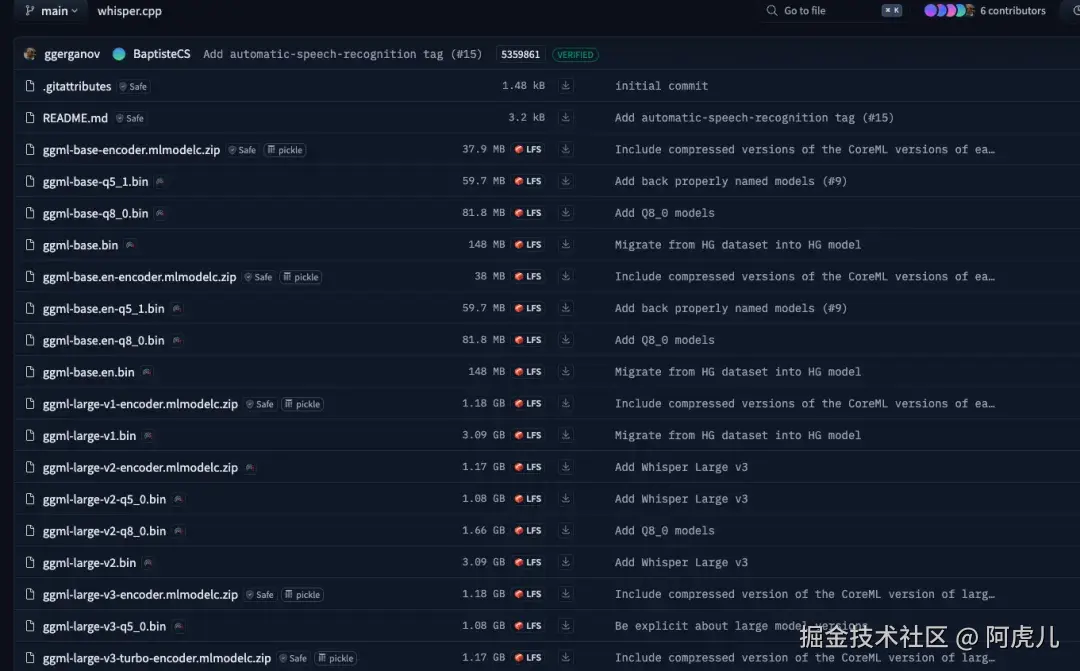
Task: Click the pickle badge on ggml-large-v3-encoder.mlmodelc.zip
Action: click(303, 595)
